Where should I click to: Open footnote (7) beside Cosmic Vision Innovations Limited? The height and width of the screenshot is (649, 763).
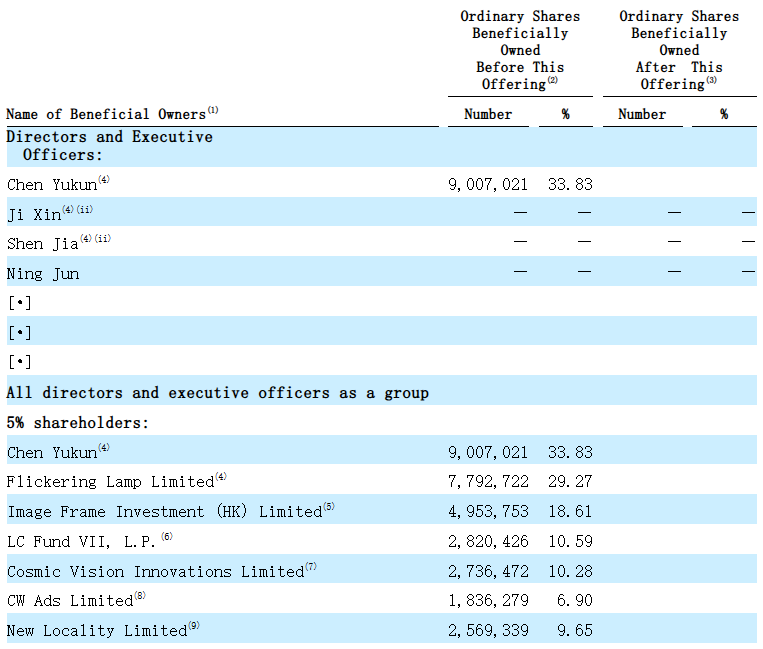[311, 567]
